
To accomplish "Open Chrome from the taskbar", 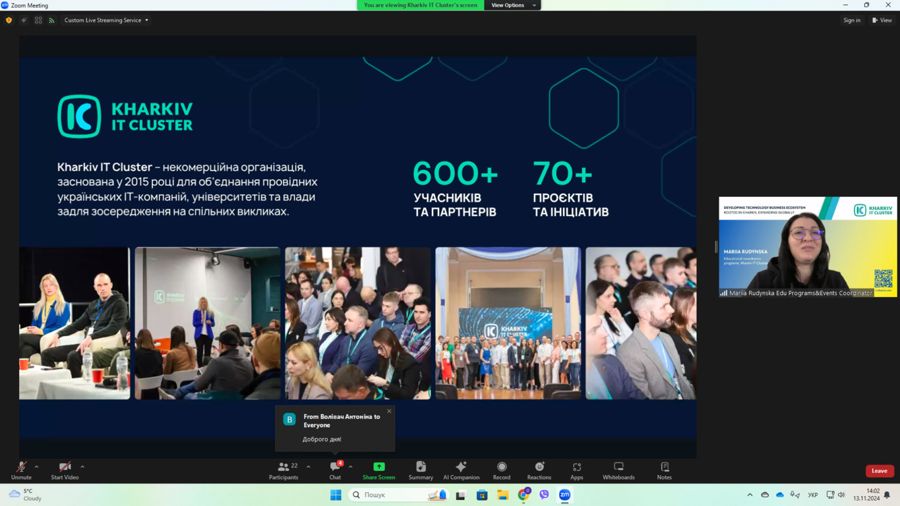I will coord(523,495).
